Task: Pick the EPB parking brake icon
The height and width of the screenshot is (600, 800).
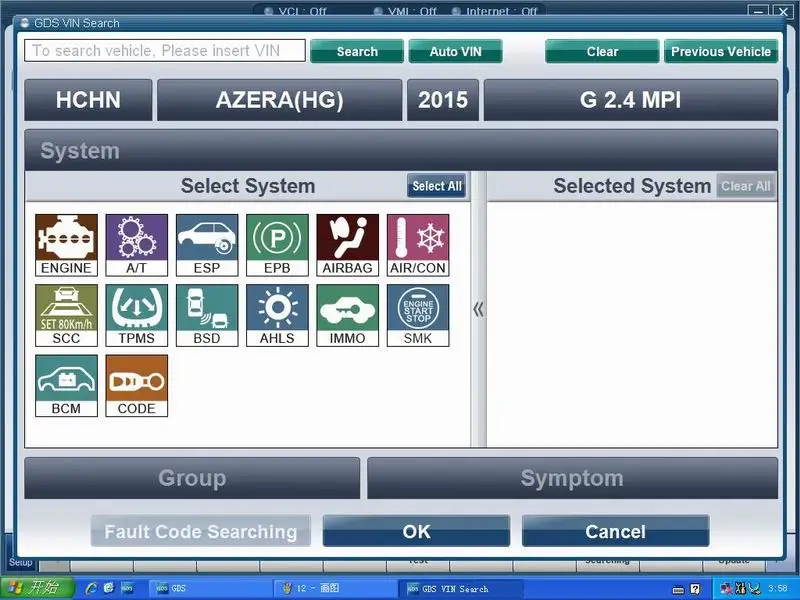Action: [x=278, y=245]
